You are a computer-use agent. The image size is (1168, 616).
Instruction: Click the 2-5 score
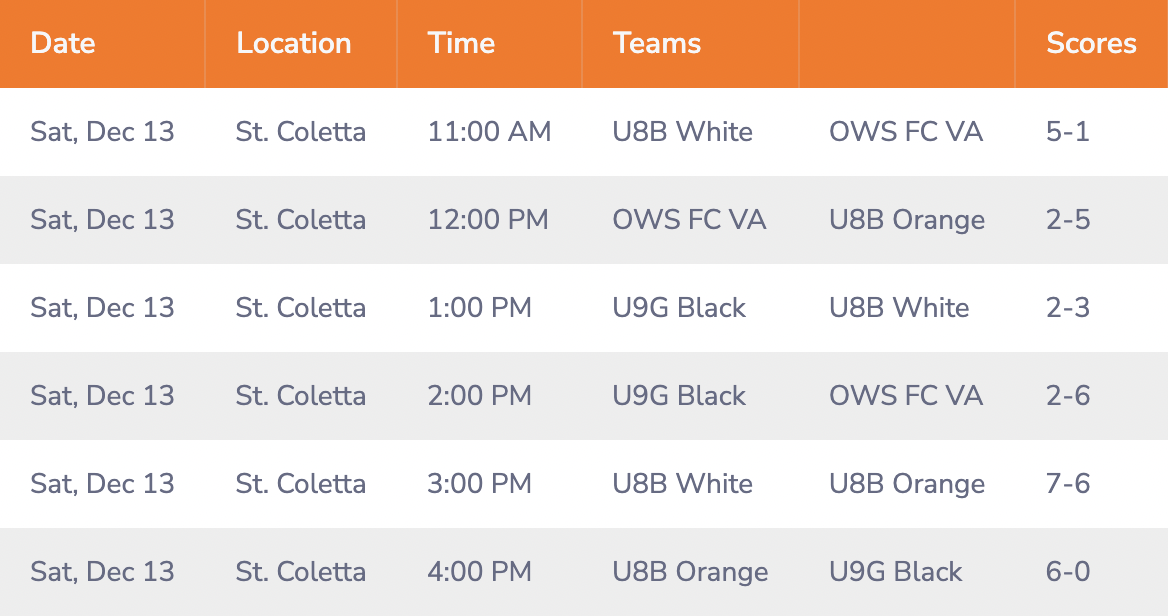[x=1067, y=220]
